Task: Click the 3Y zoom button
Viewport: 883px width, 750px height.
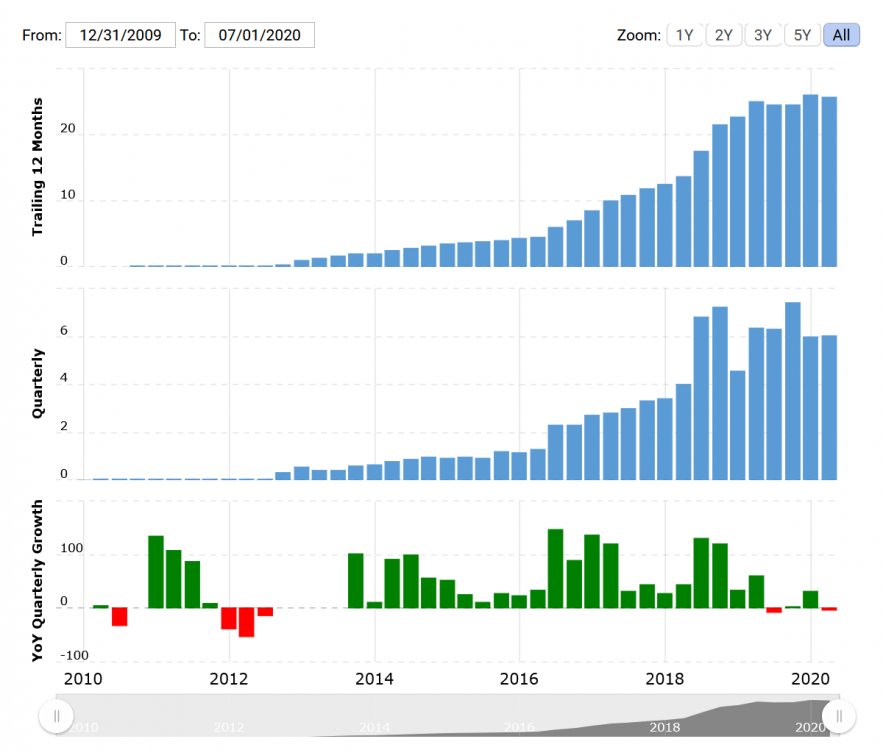Action: coord(763,34)
